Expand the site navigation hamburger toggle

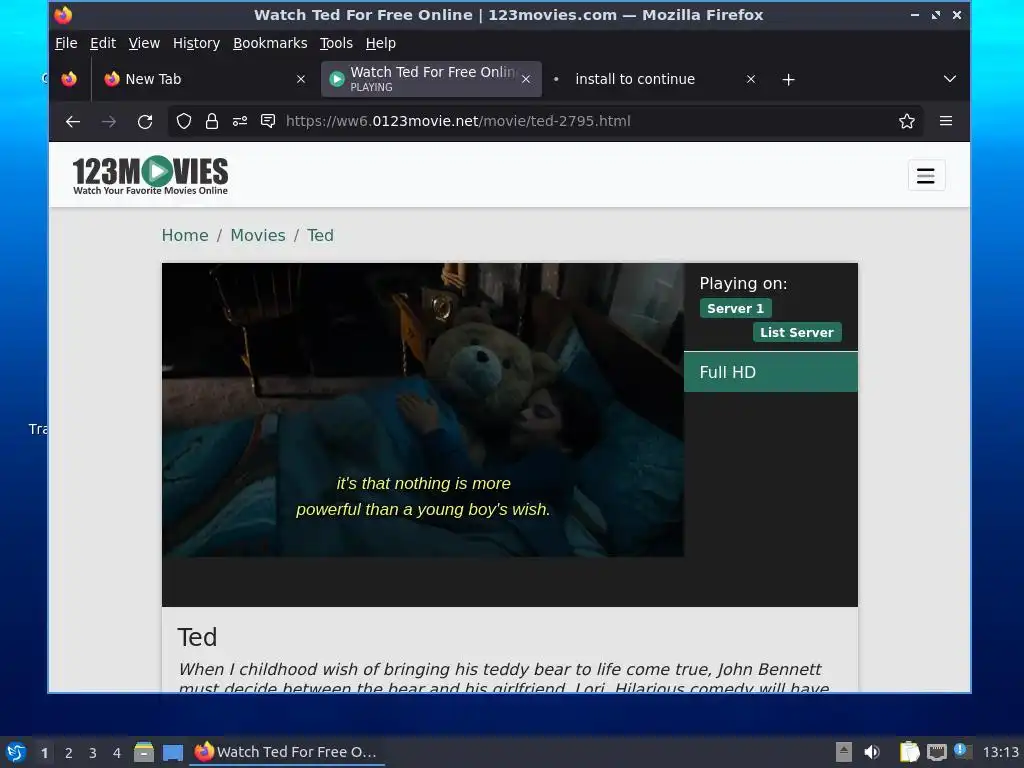926,175
